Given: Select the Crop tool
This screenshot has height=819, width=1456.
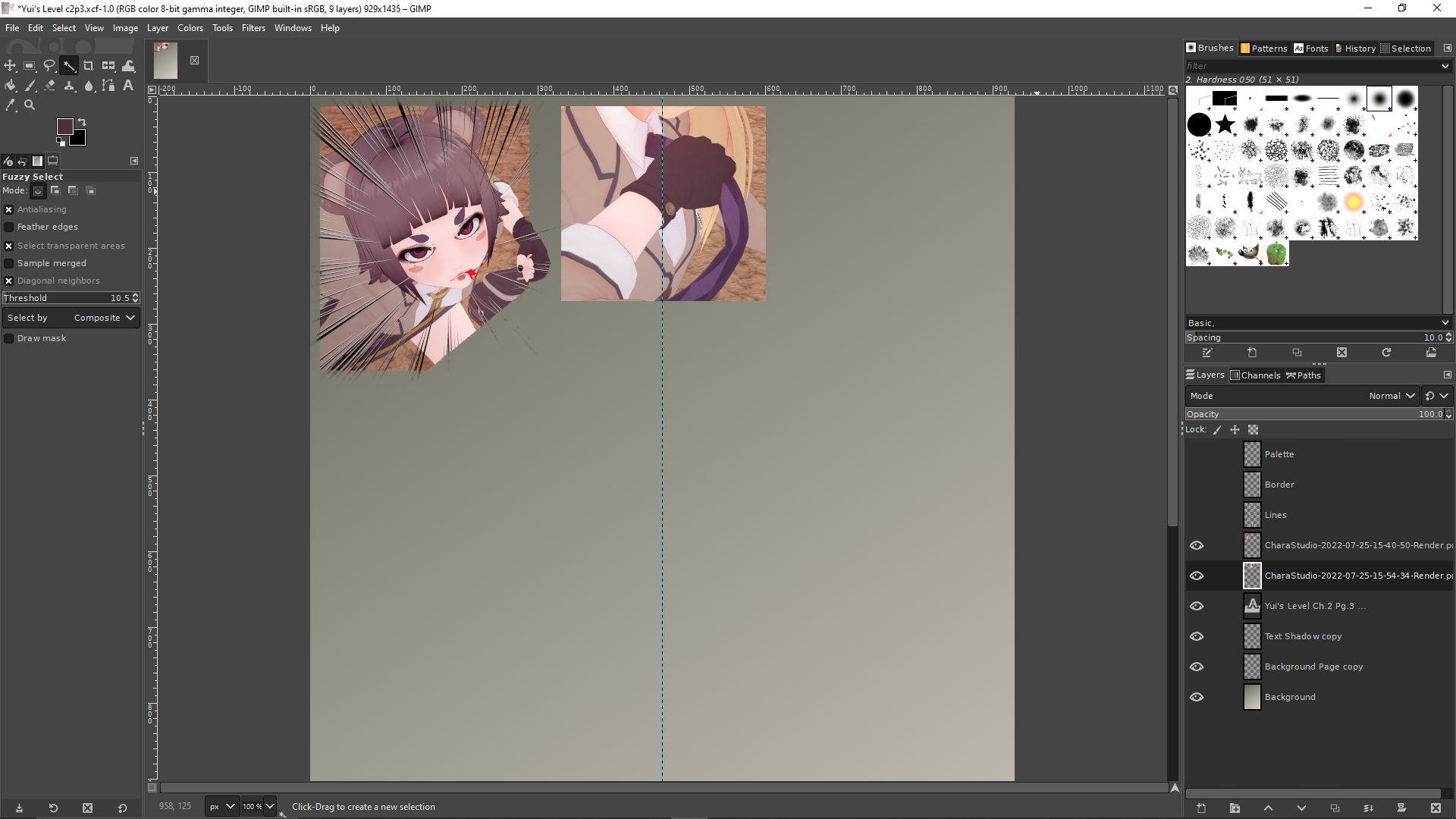Looking at the screenshot, I should [89, 66].
